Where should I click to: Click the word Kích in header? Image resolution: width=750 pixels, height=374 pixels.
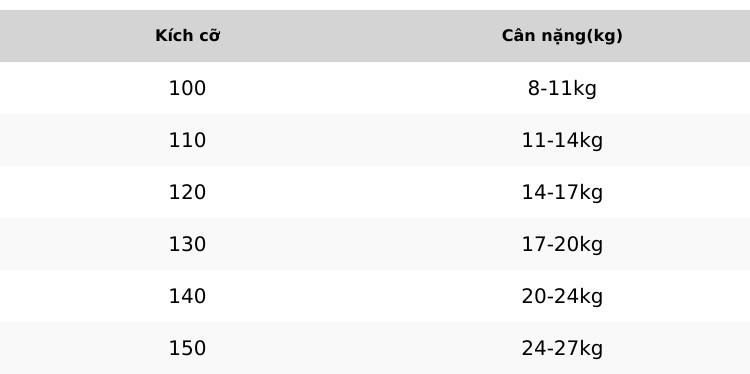(171, 36)
